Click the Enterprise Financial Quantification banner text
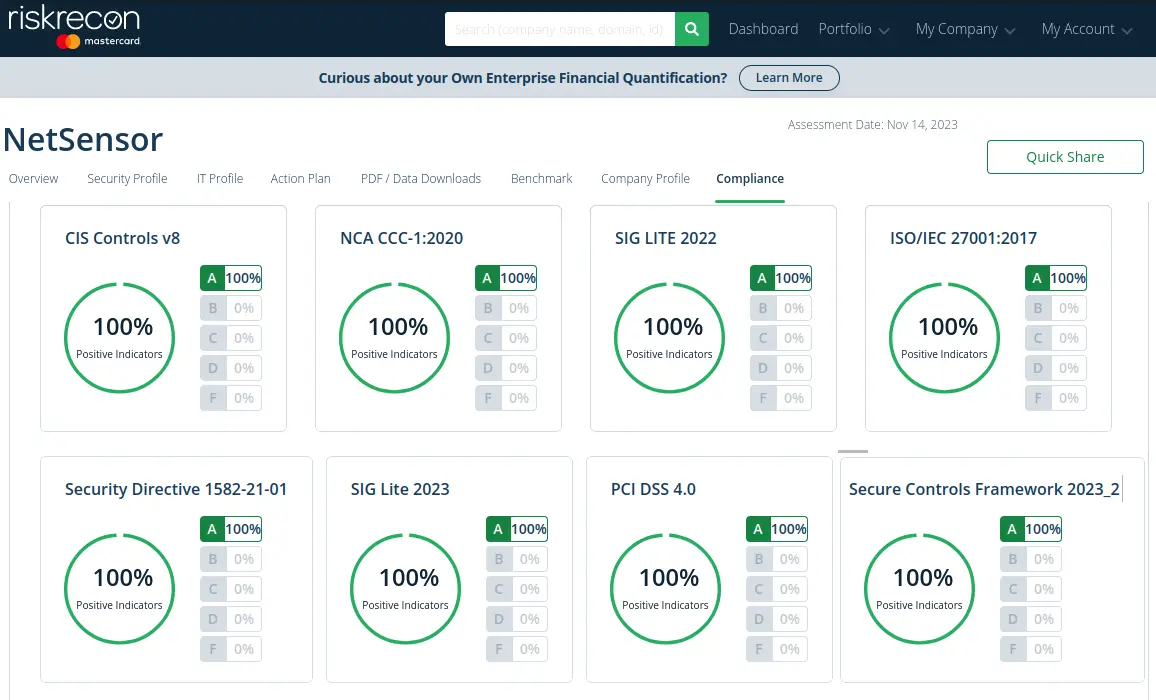 click(x=523, y=77)
